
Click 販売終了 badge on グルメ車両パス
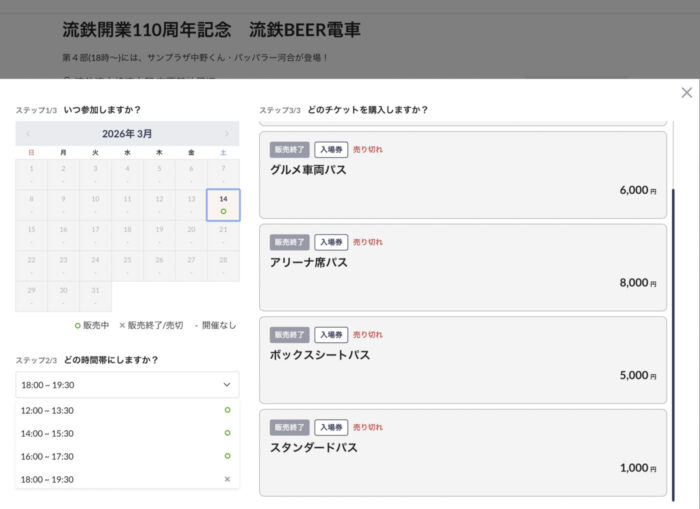289,149
